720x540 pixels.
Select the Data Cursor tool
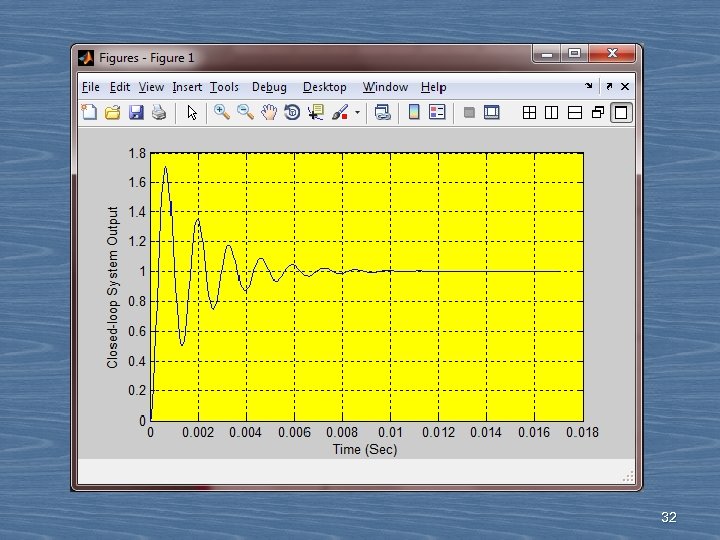[316, 112]
